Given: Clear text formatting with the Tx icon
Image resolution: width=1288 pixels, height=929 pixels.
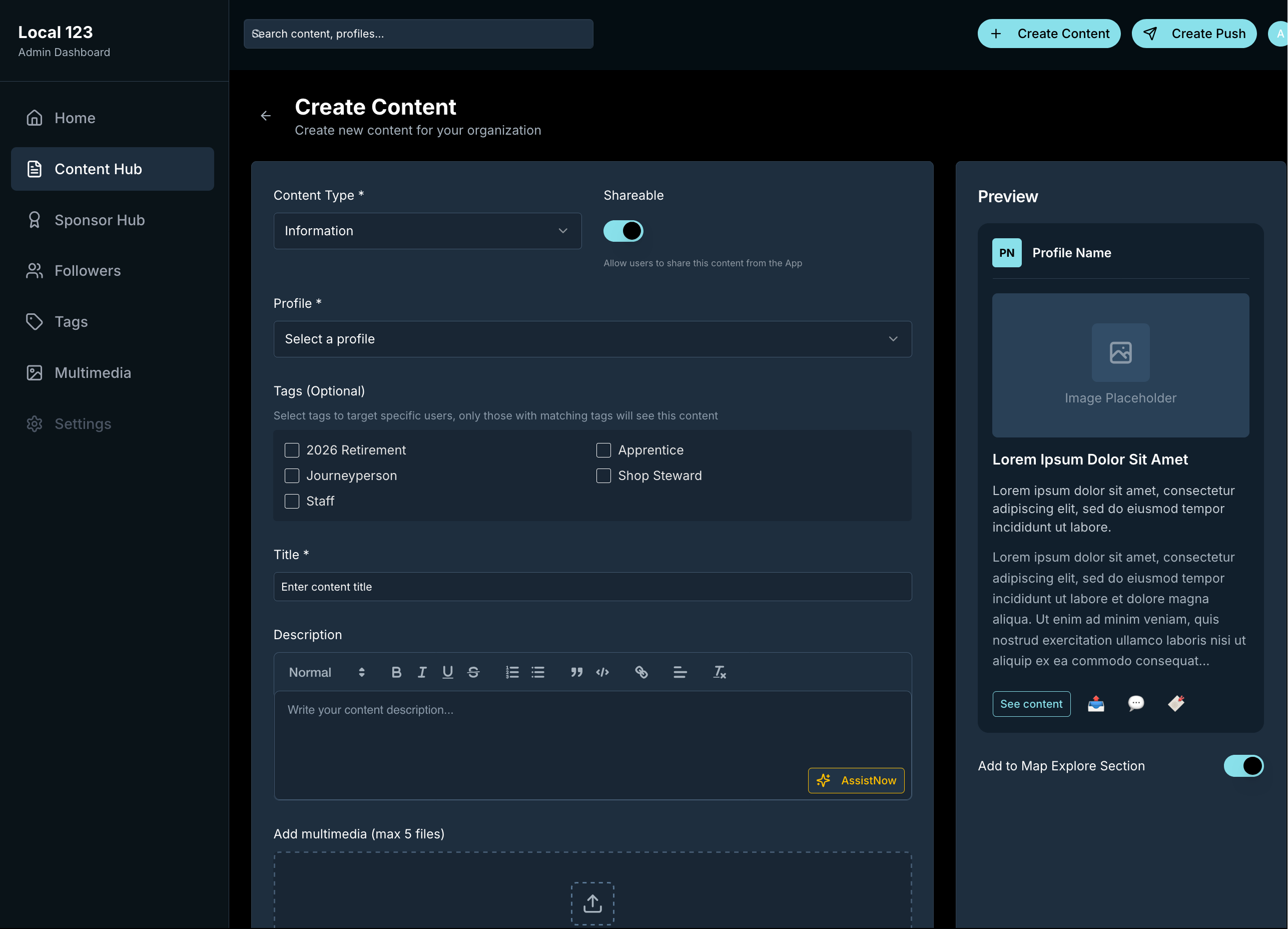Looking at the screenshot, I should [x=720, y=672].
